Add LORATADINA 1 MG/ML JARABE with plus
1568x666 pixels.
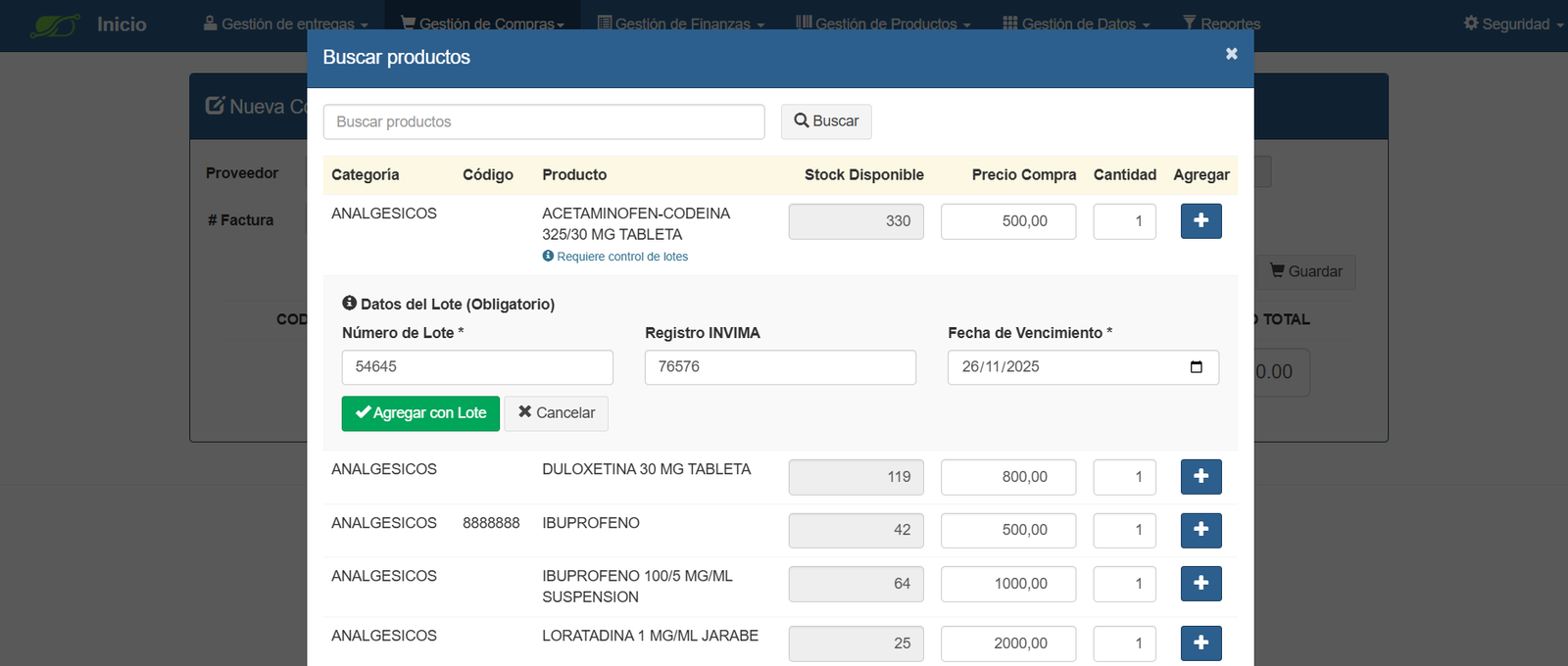click(x=1200, y=643)
